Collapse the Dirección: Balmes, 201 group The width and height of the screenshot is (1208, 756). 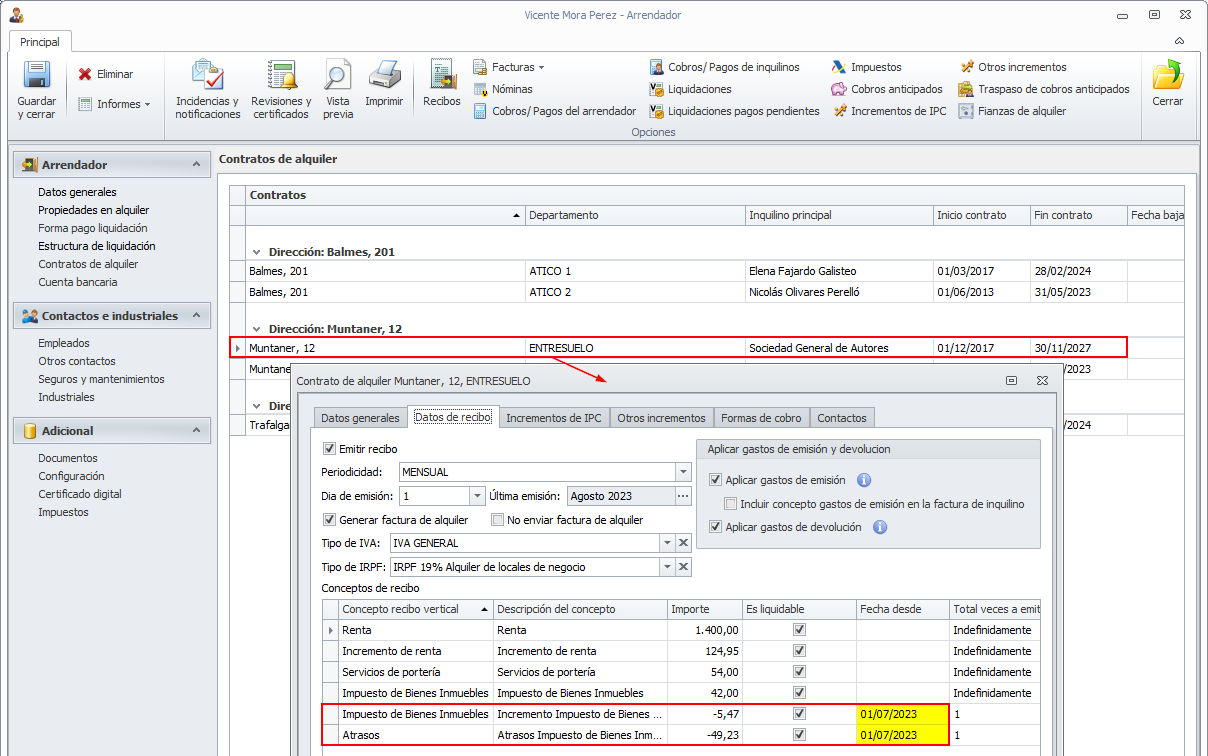tap(257, 252)
